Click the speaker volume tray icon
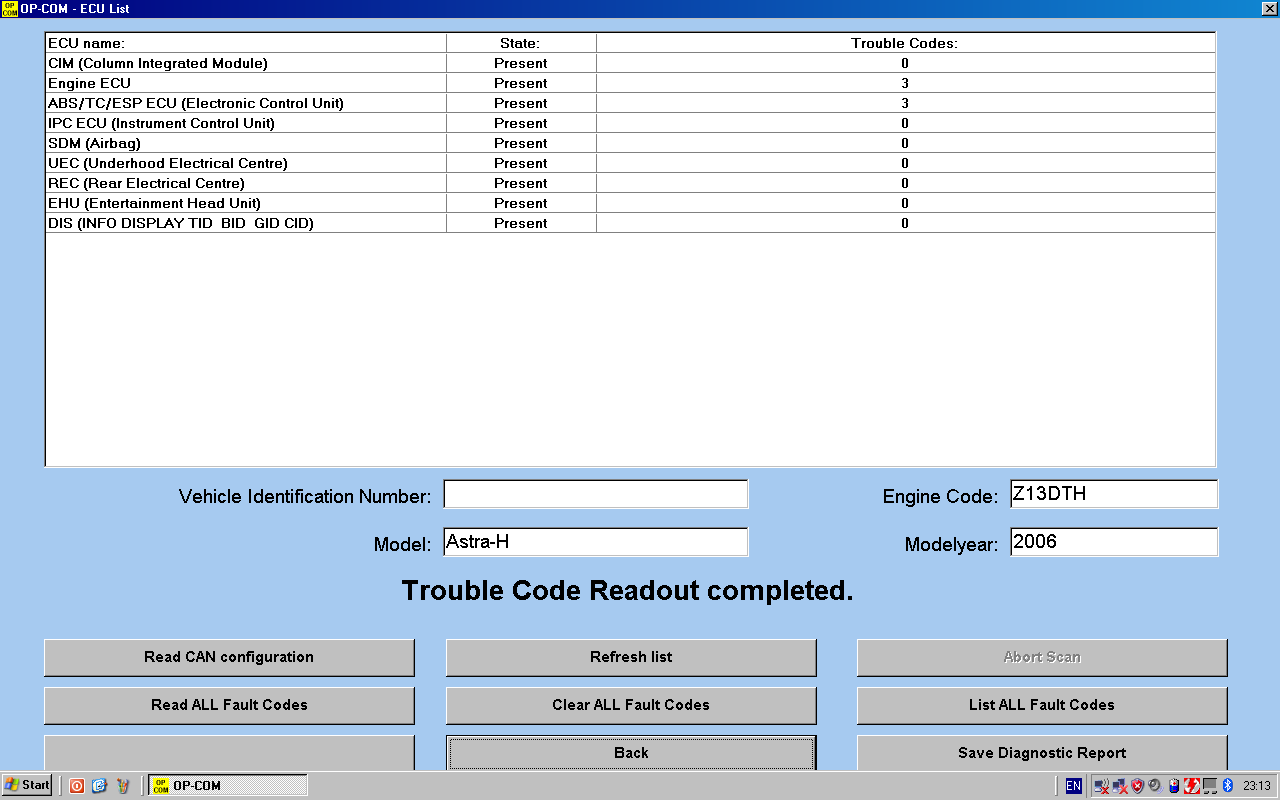Image resolution: width=1280 pixels, height=800 pixels. 1156,786
